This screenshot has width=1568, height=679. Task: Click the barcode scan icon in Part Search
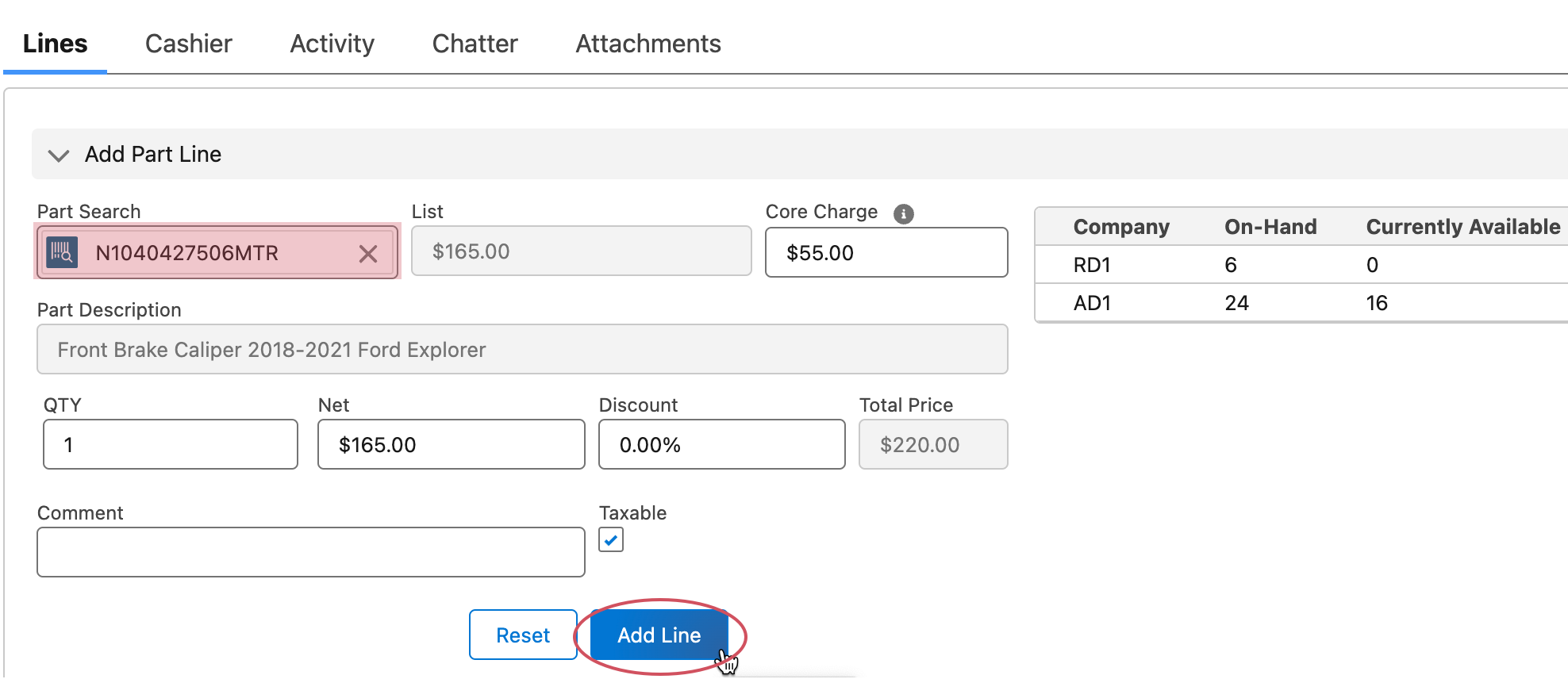62,252
